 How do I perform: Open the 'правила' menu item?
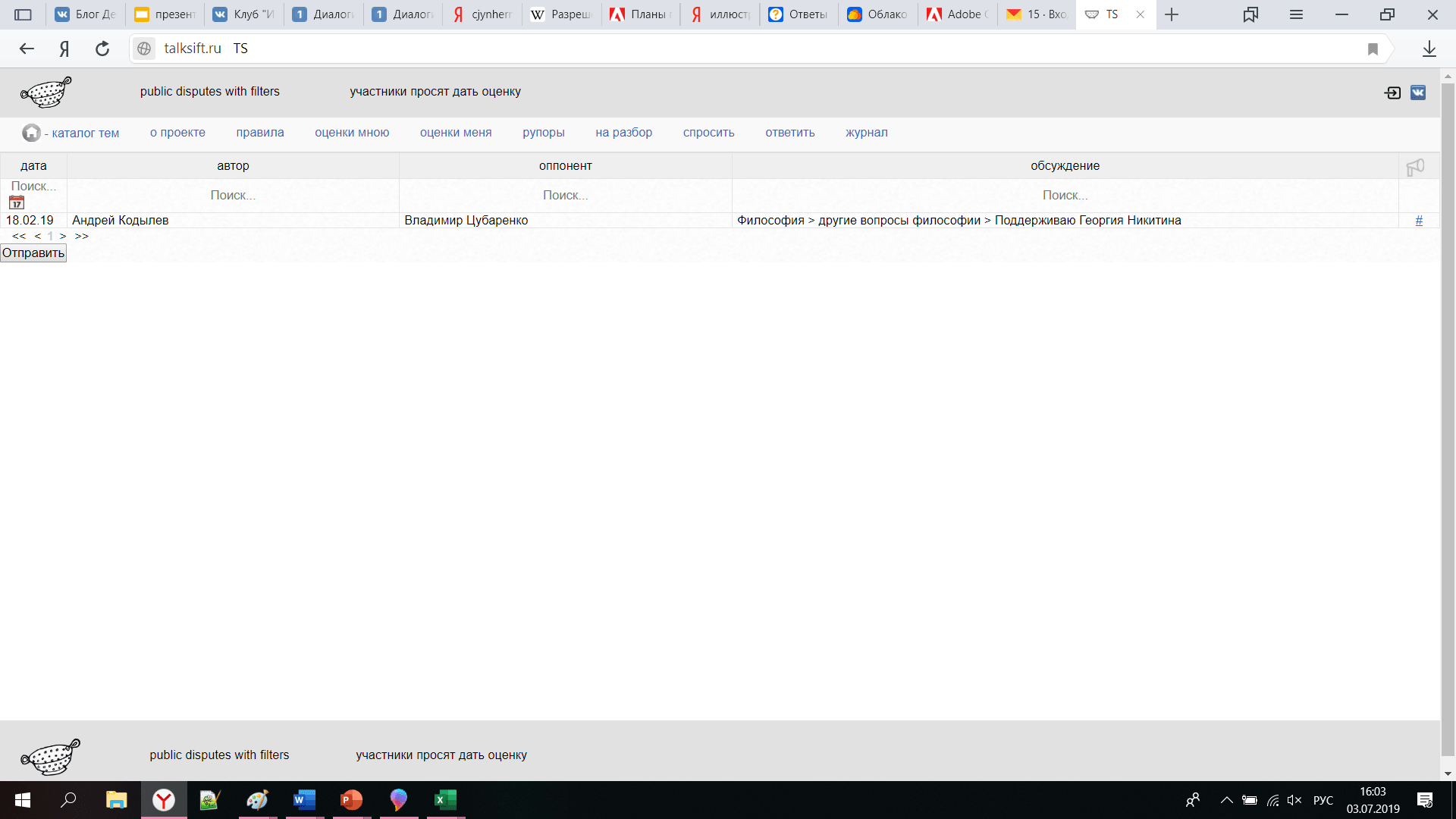(259, 133)
